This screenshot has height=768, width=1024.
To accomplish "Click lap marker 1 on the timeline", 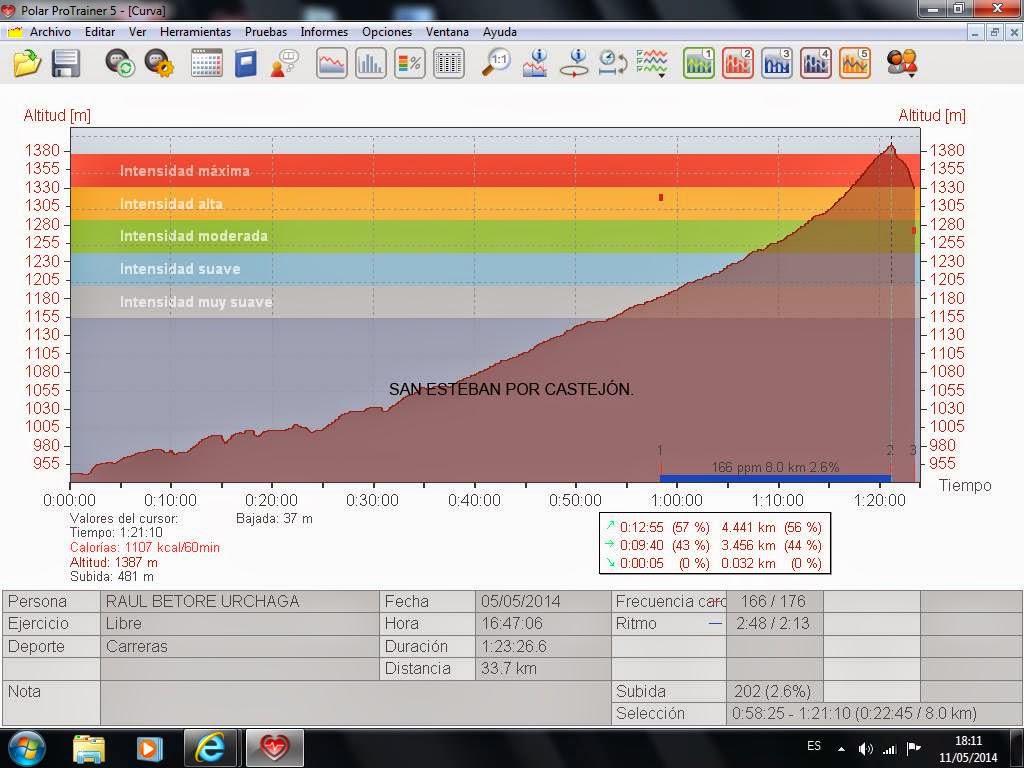I will click(660, 450).
